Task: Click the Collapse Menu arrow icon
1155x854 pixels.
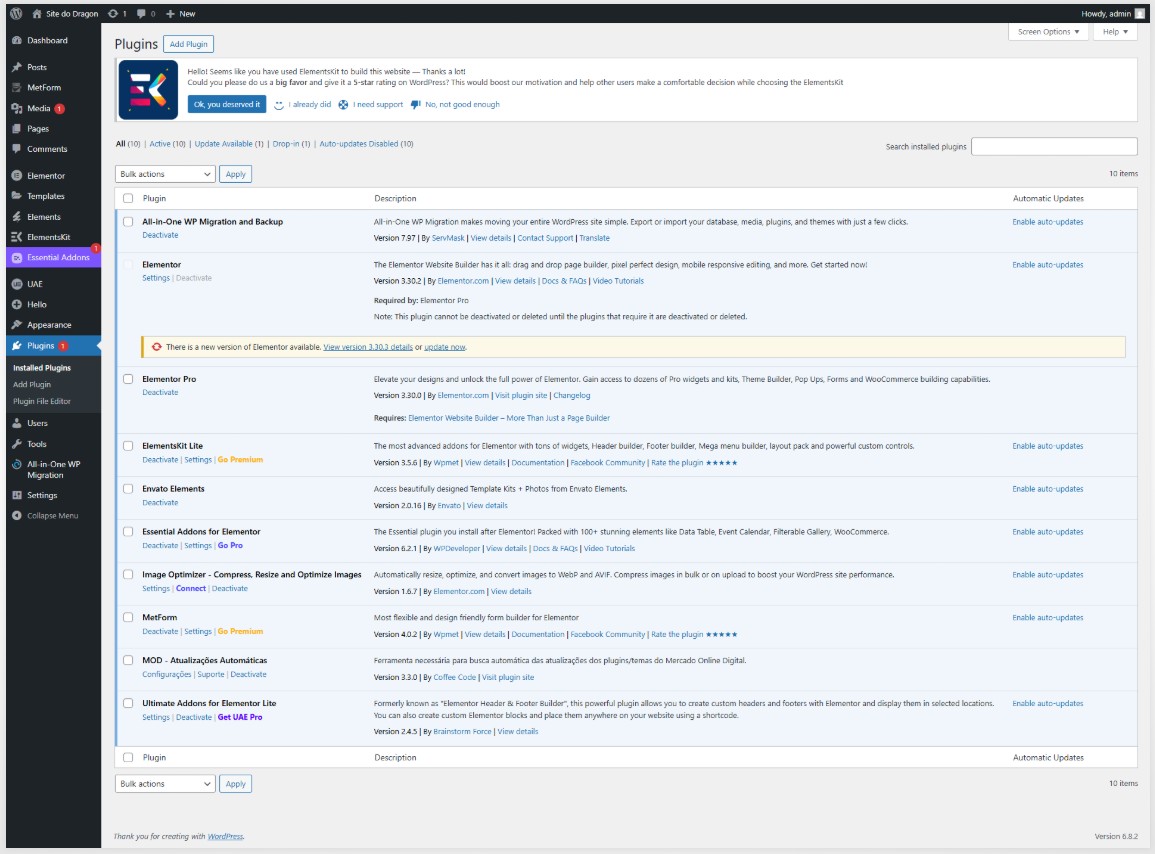Action: pyautogui.click(x=17, y=516)
